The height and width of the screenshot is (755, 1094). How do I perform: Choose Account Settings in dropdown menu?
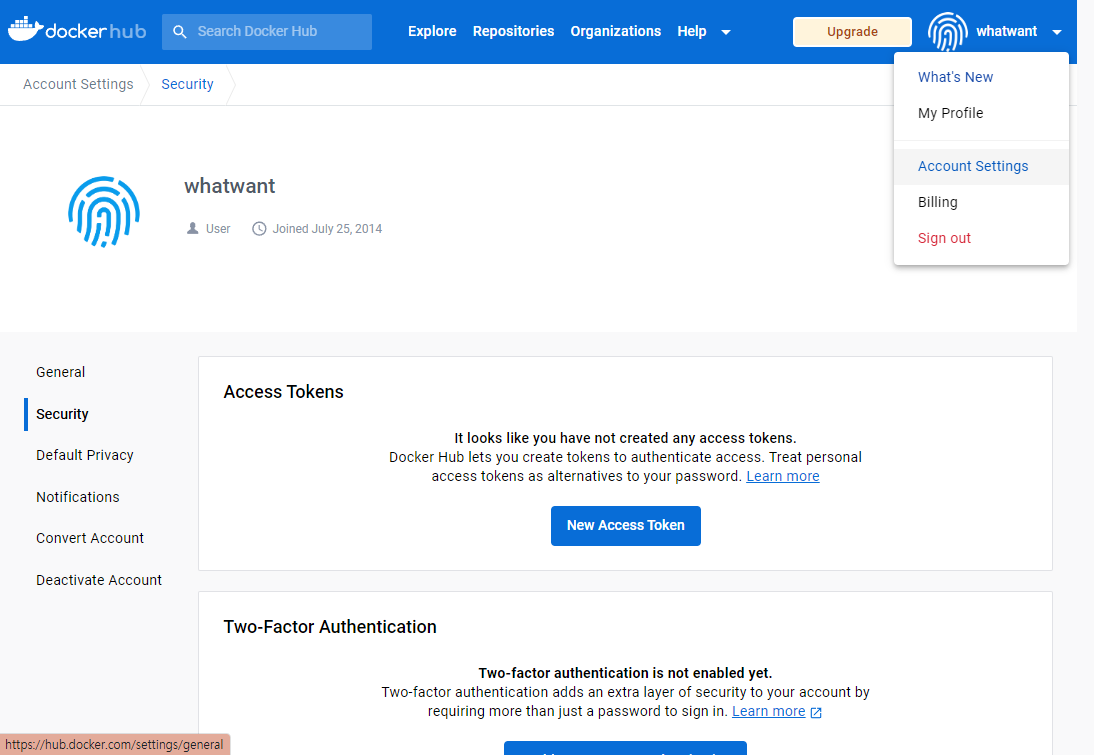[x=981, y=166]
